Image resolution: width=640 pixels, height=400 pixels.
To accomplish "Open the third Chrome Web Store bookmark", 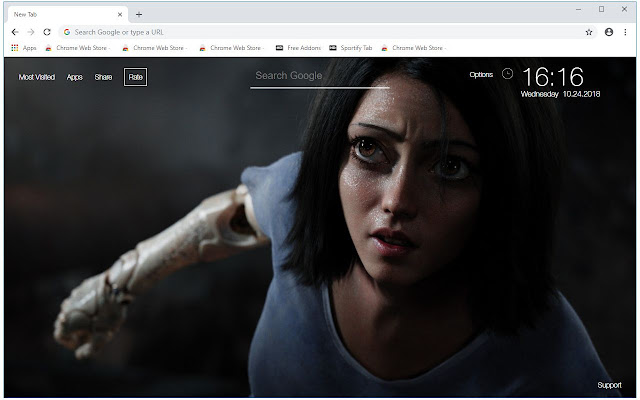I will coord(231,48).
